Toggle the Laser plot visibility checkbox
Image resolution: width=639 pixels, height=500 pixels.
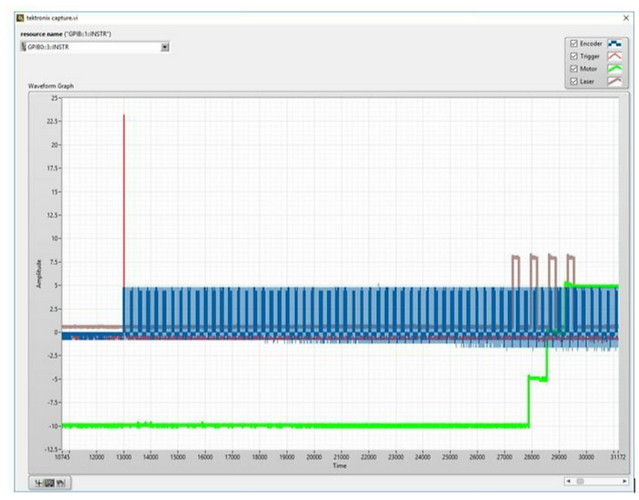[x=574, y=81]
